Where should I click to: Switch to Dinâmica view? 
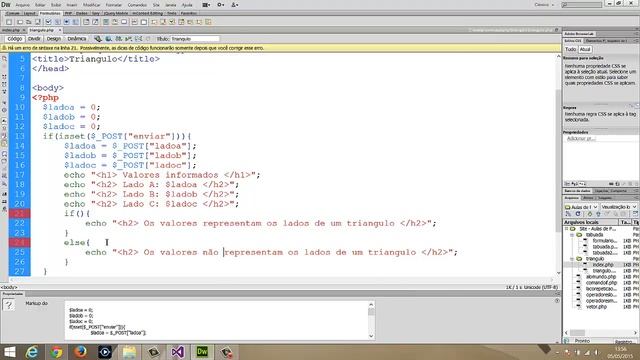77,39
